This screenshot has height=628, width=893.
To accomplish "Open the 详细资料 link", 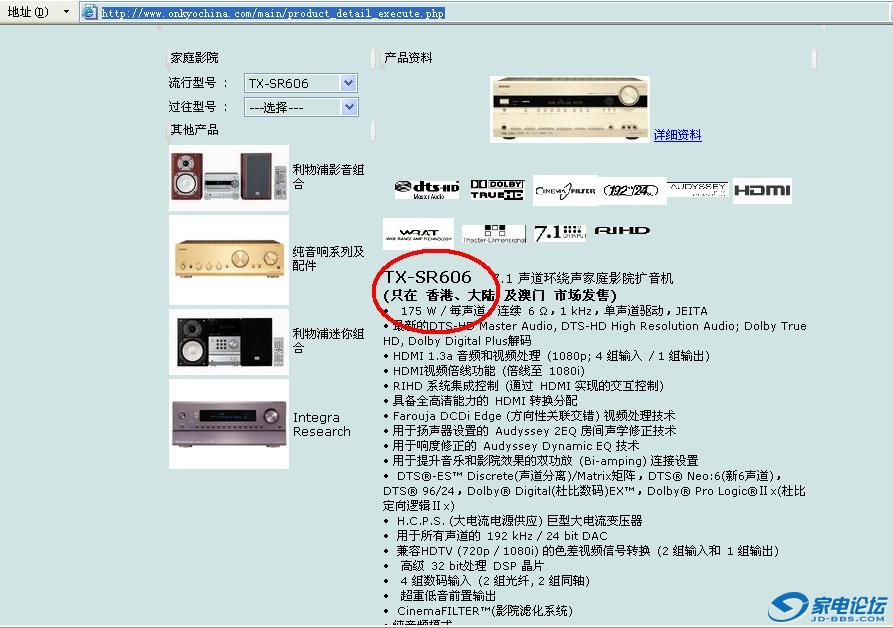I will pos(677,135).
